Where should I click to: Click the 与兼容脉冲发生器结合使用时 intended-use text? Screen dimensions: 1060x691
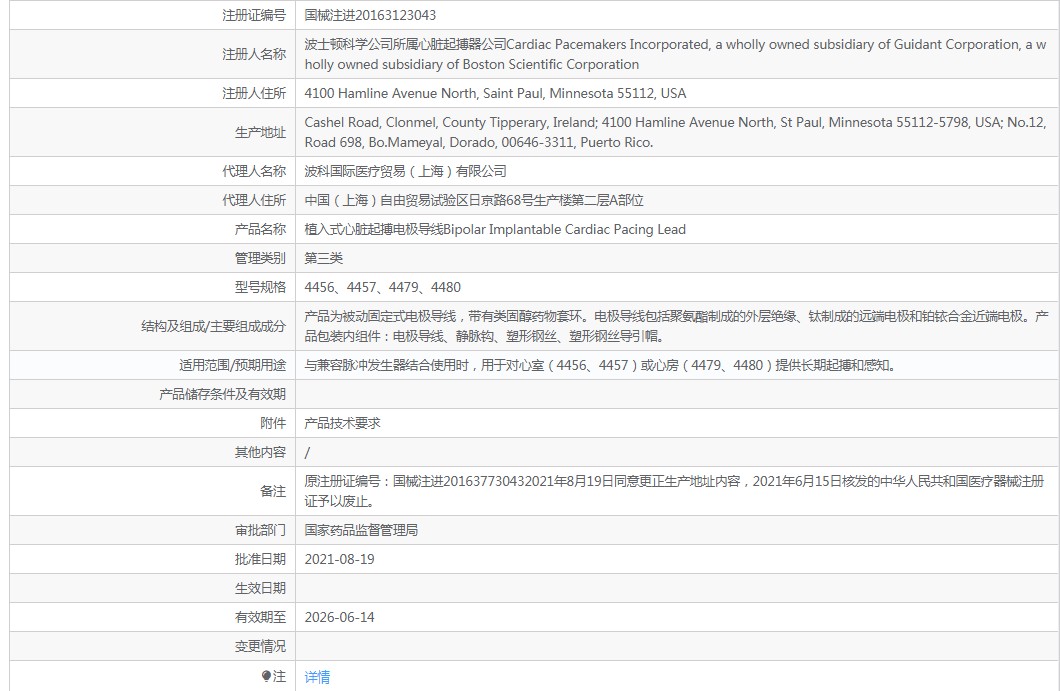[600, 366]
